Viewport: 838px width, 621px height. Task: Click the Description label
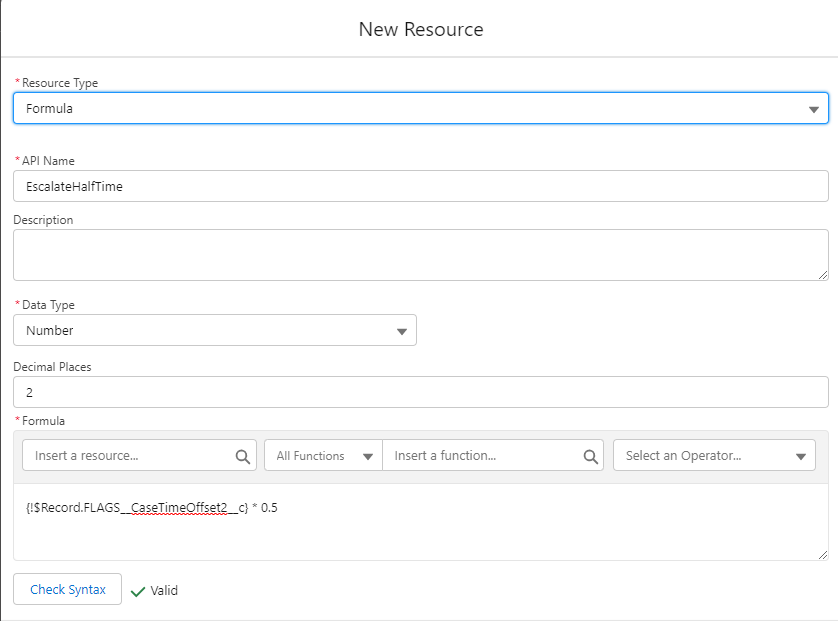click(43, 220)
